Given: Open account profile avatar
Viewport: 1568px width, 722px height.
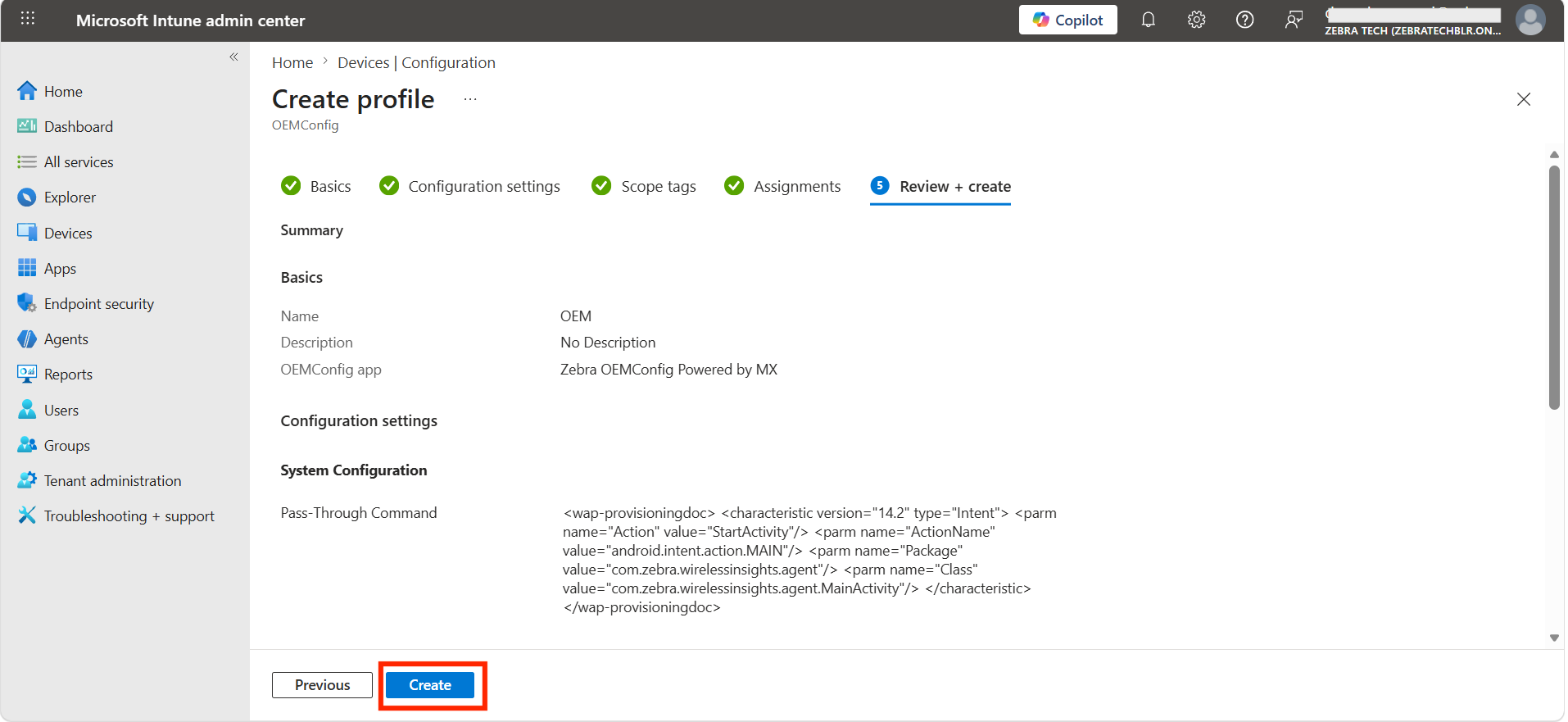Looking at the screenshot, I should point(1529,20).
